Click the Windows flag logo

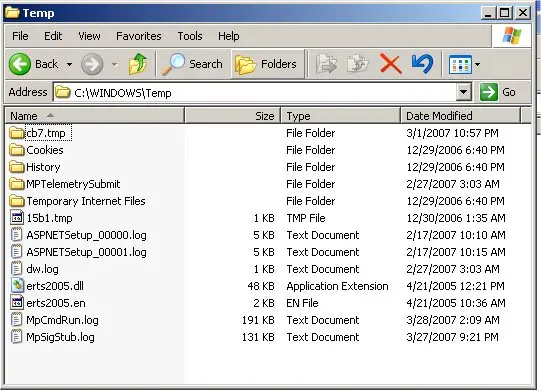click(512, 36)
